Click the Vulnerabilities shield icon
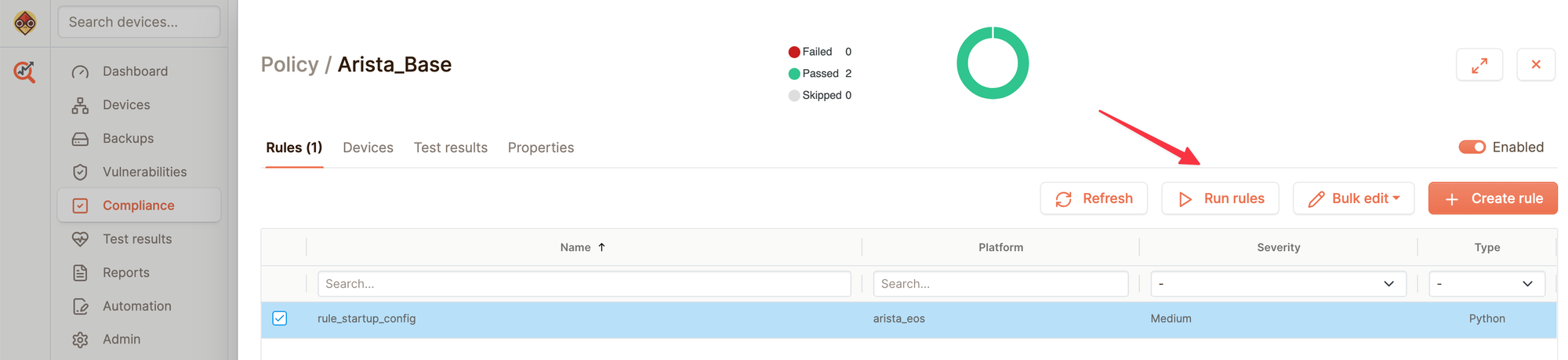 80,172
